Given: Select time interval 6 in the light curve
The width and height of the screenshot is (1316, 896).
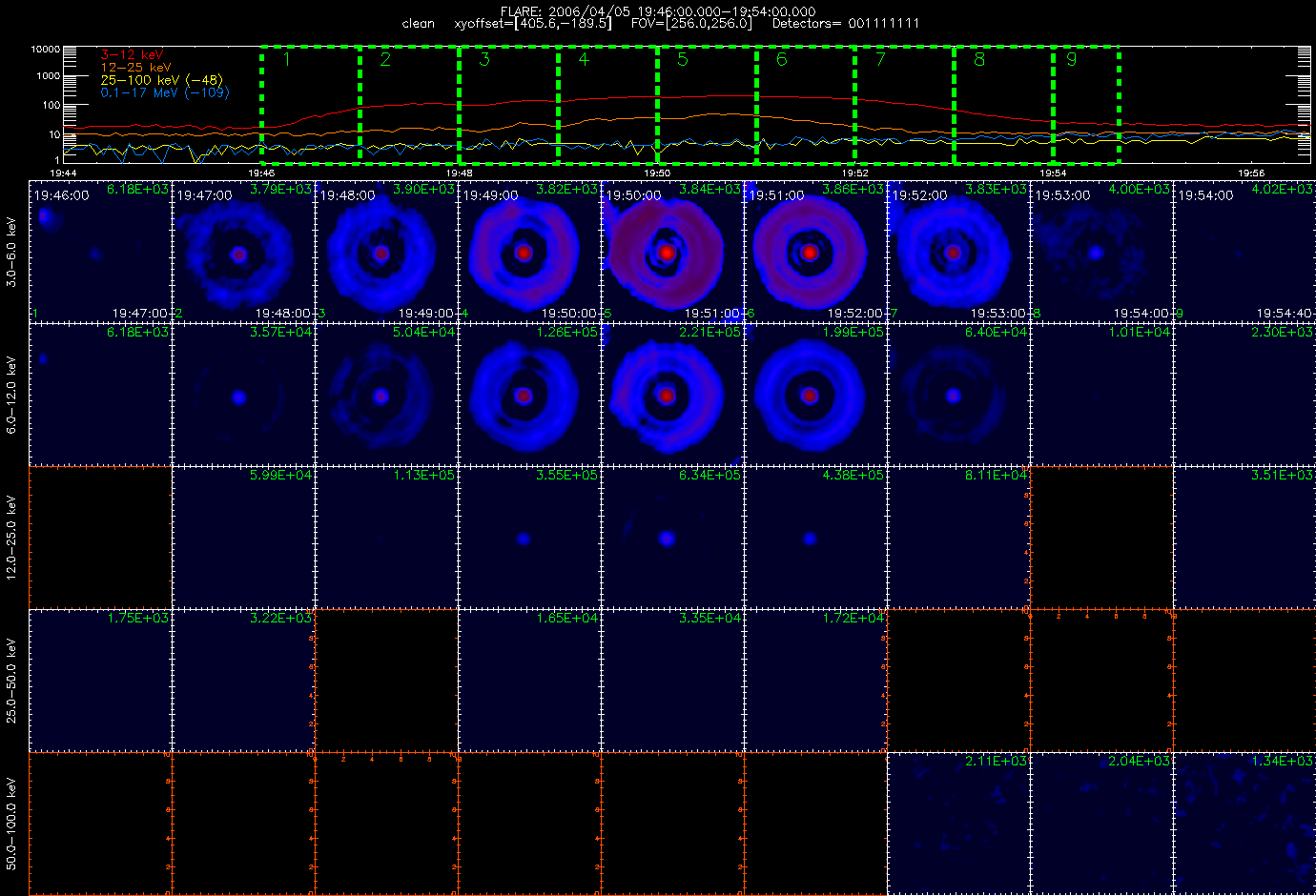Looking at the screenshot, I should coord(806,104).
